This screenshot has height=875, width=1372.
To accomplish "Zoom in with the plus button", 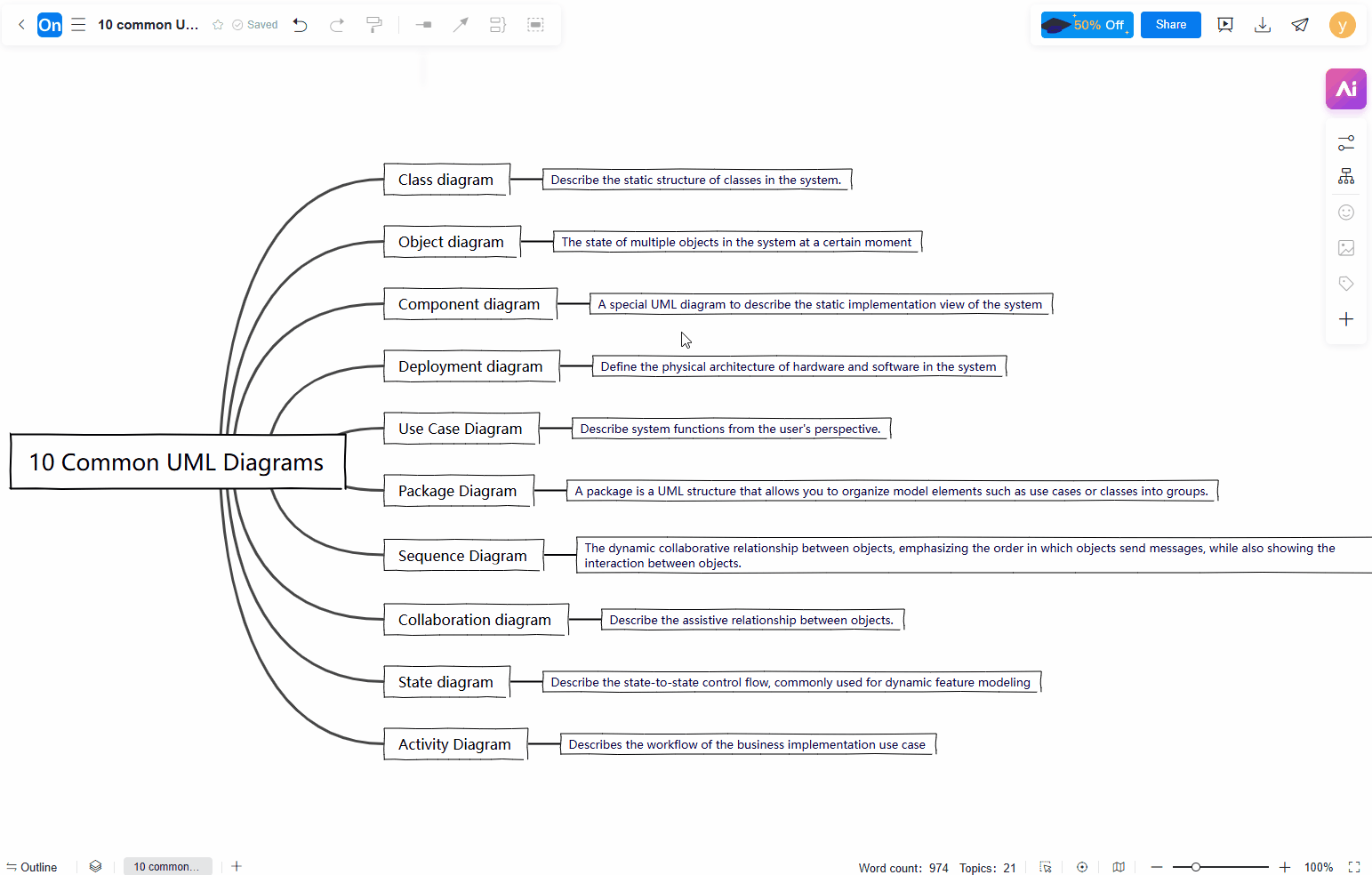I will tap(1285, 867).
